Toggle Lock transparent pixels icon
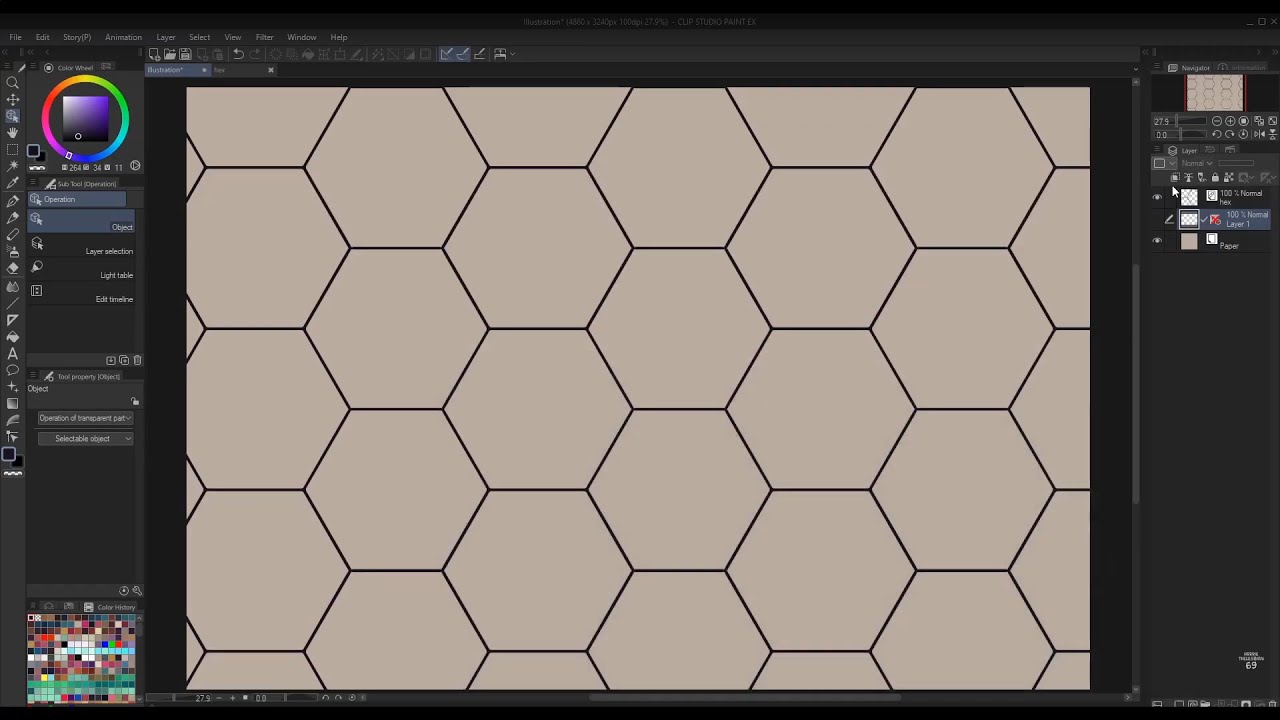 1228,178
